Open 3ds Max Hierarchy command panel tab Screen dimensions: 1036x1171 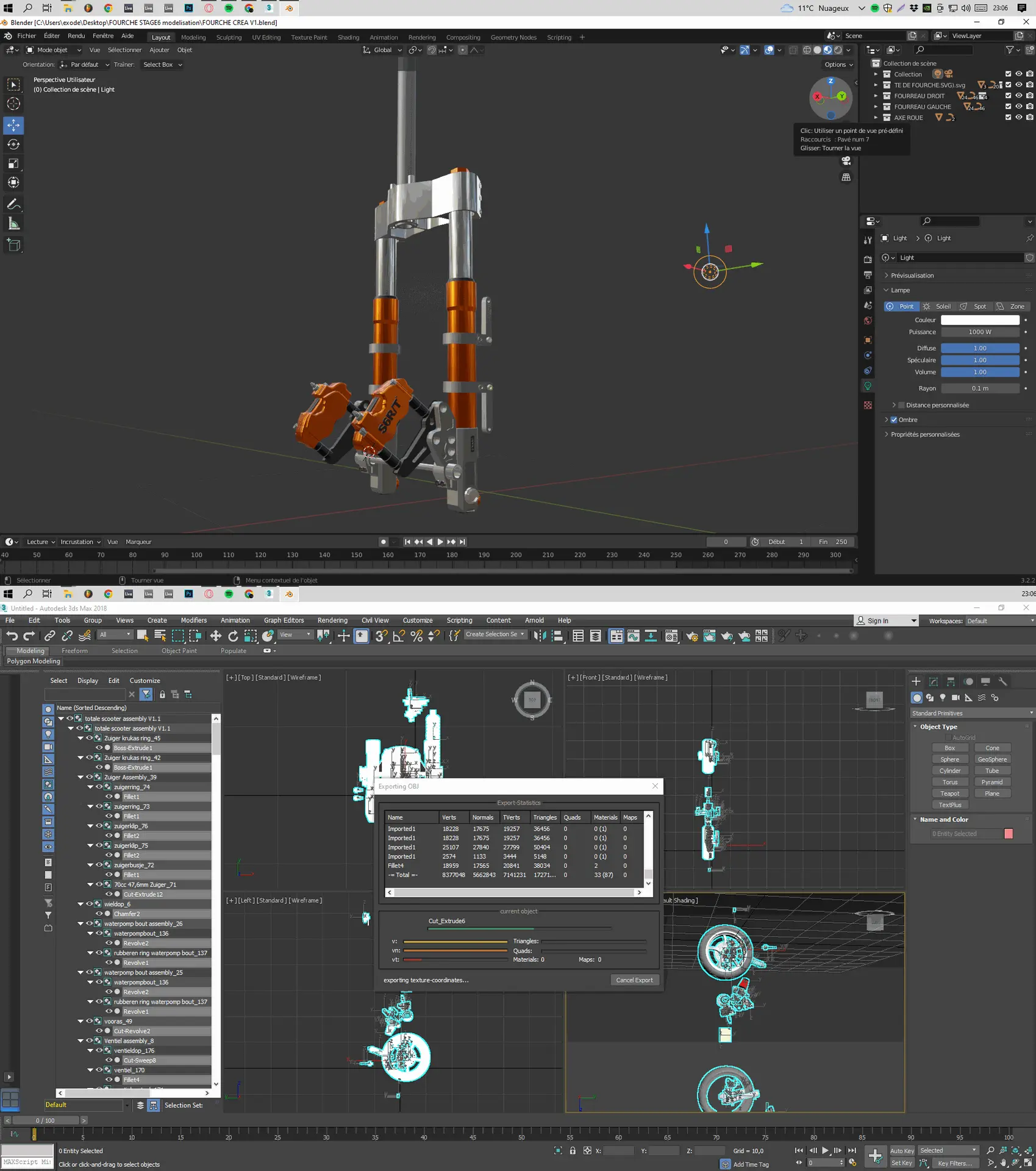tap(951, 681)
